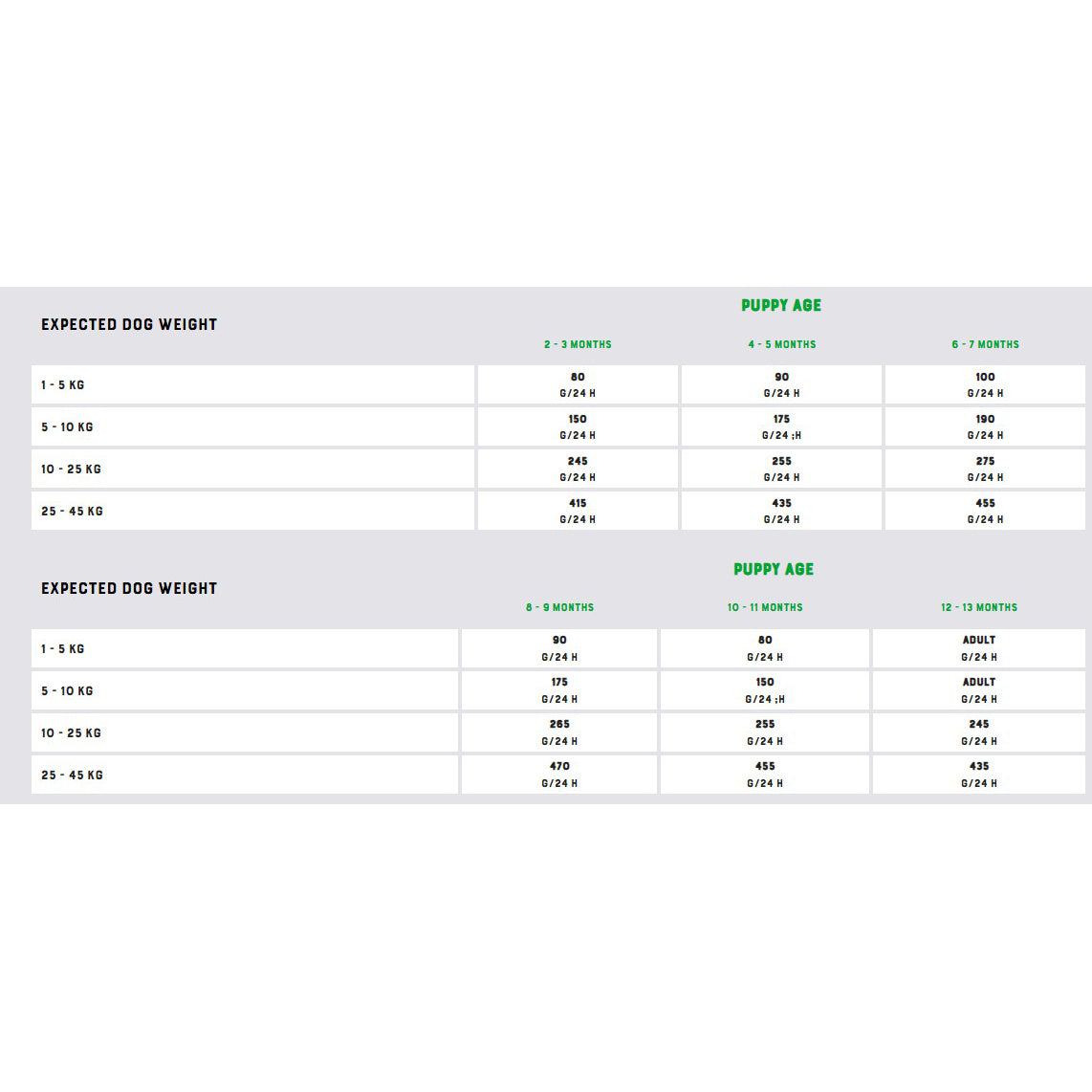Select the 245 cell under 2 - 3 months
Viewport: 1092px width, 1092px height.
pos(578,469)
